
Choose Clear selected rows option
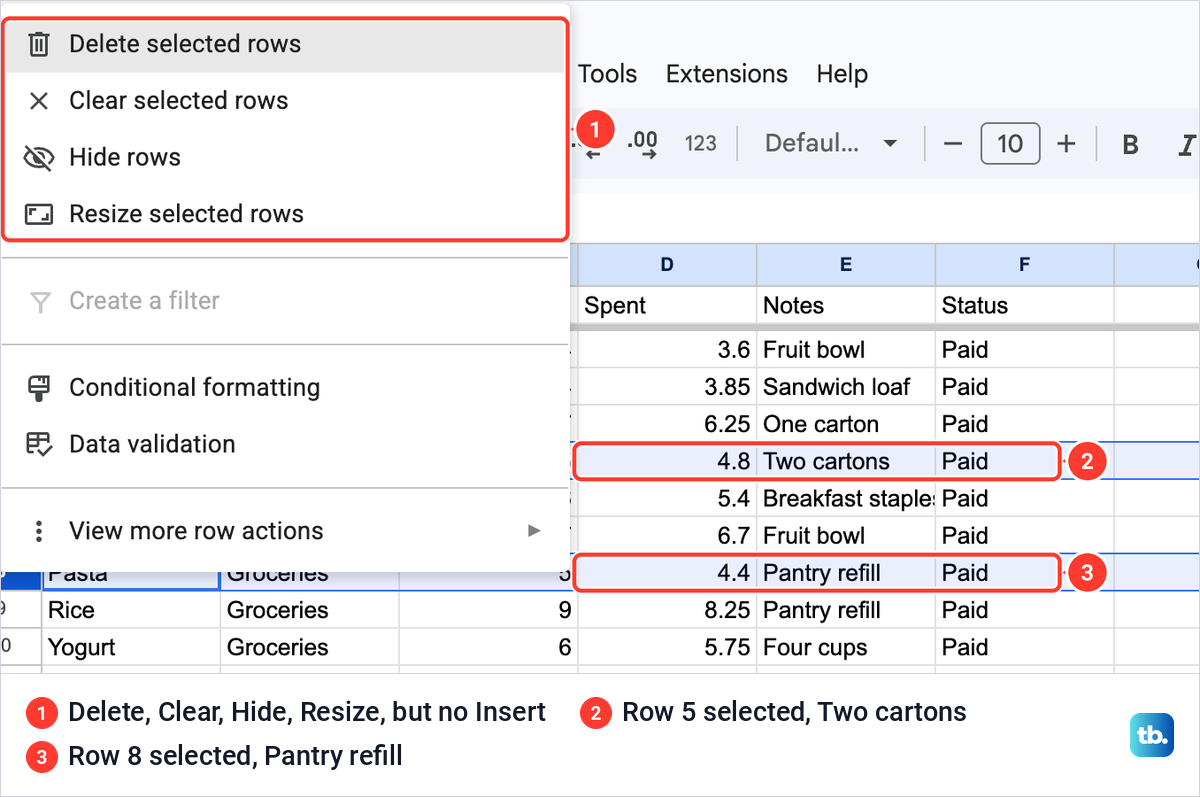pyautogui.click(x=285, y=101)
